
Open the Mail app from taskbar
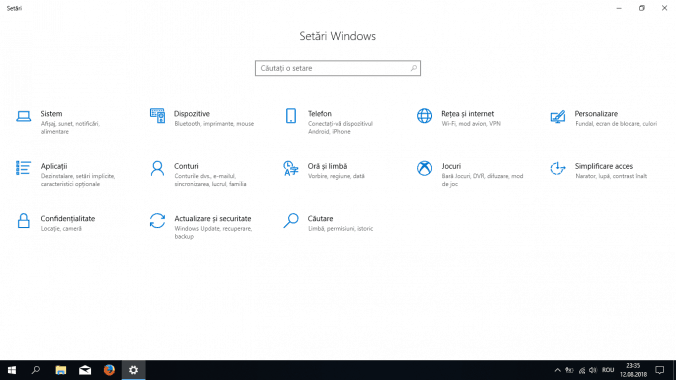(x=85, y=370)
